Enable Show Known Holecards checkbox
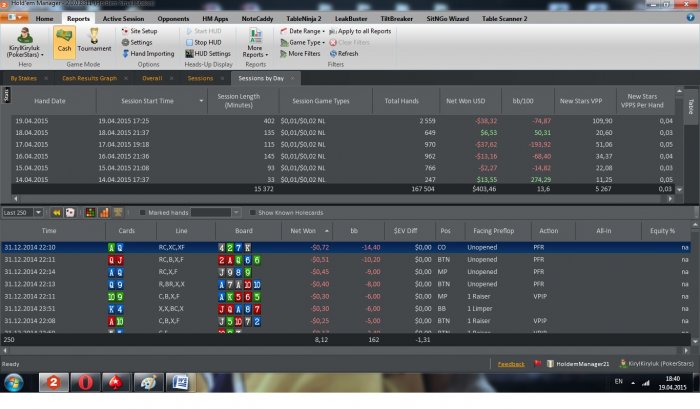700x409 pixels. coord(252,213)
